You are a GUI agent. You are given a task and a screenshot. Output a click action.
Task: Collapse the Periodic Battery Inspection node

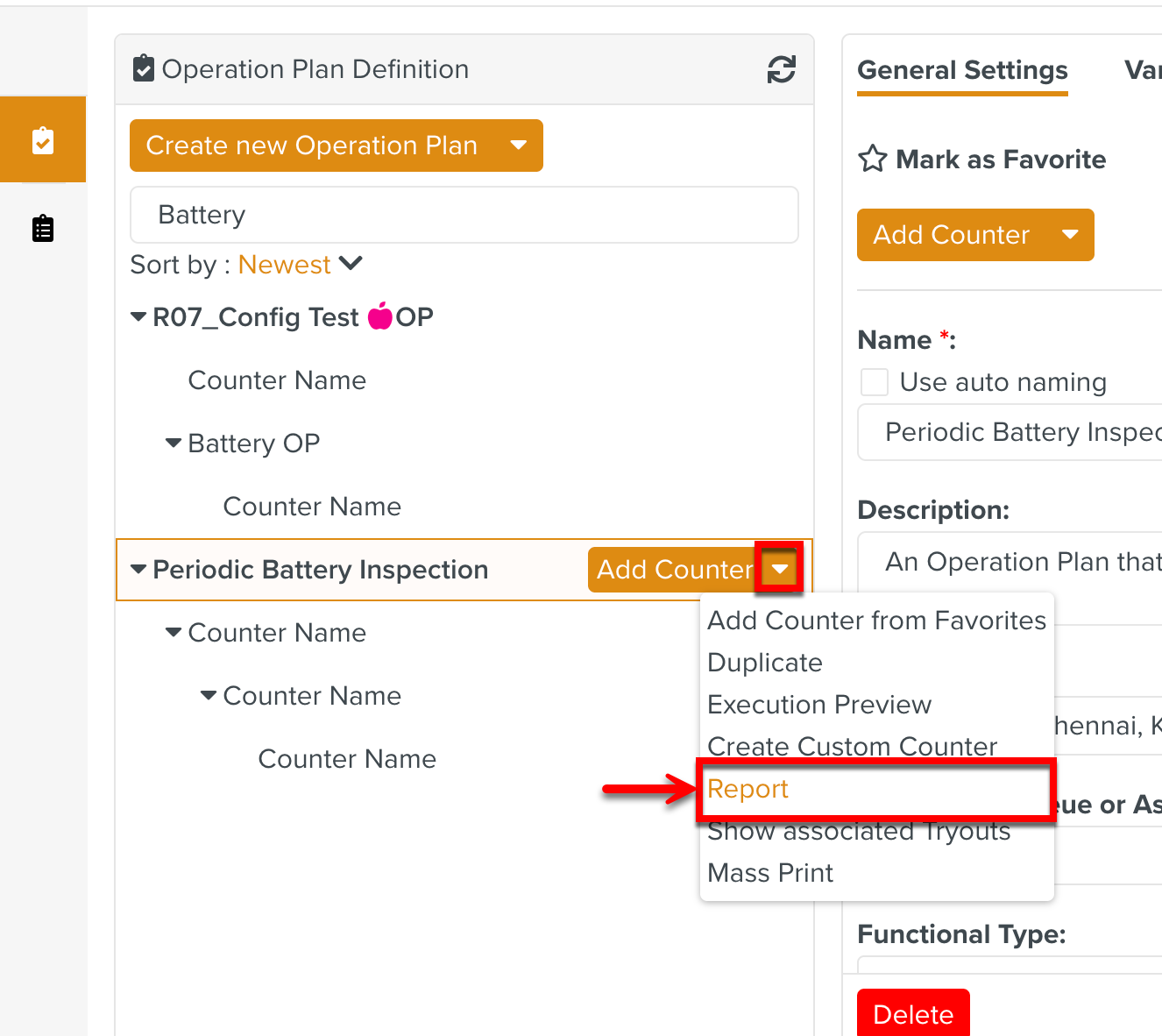tap(138, 570)
